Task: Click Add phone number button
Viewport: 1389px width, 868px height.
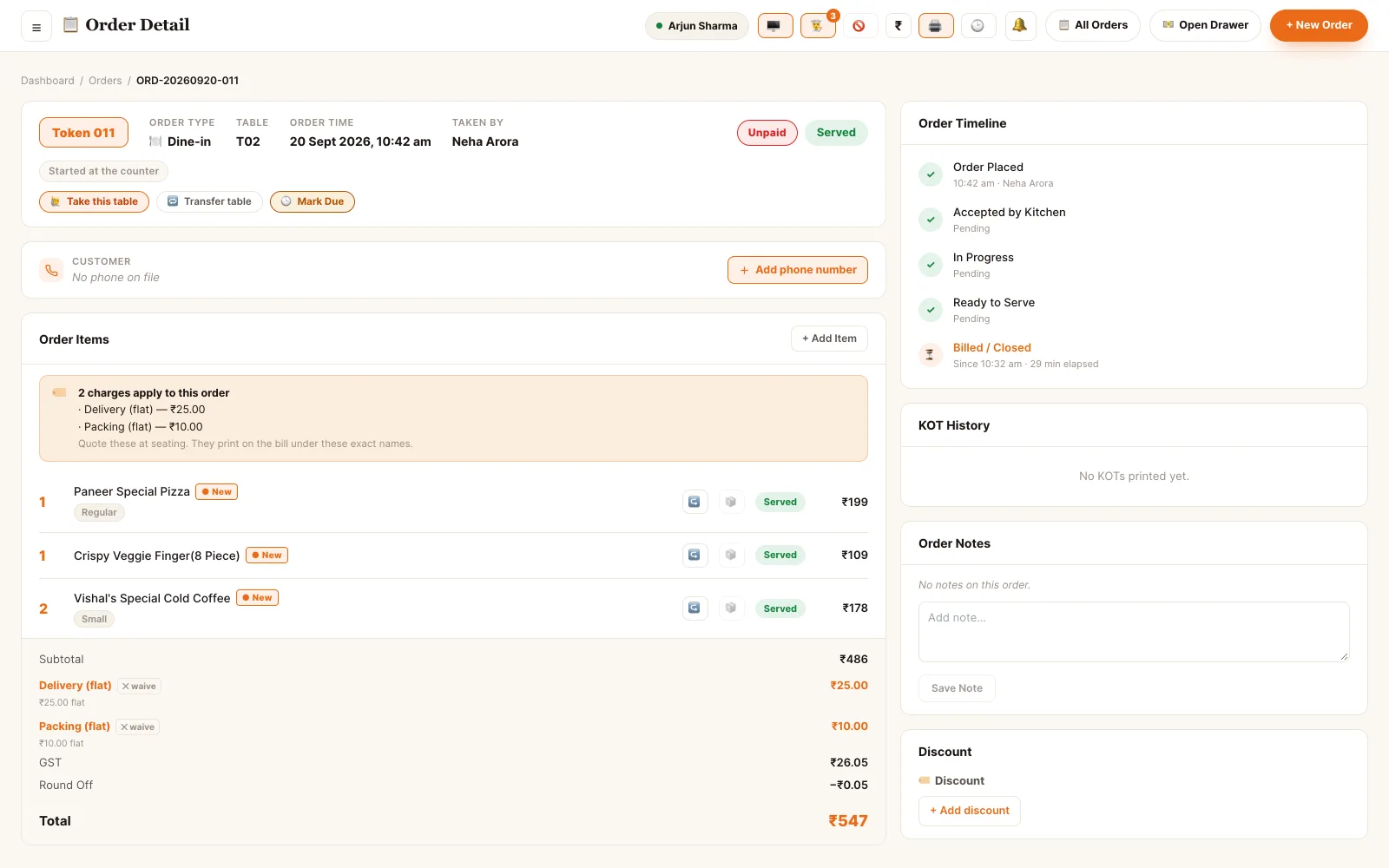Action: pos(798,270)
